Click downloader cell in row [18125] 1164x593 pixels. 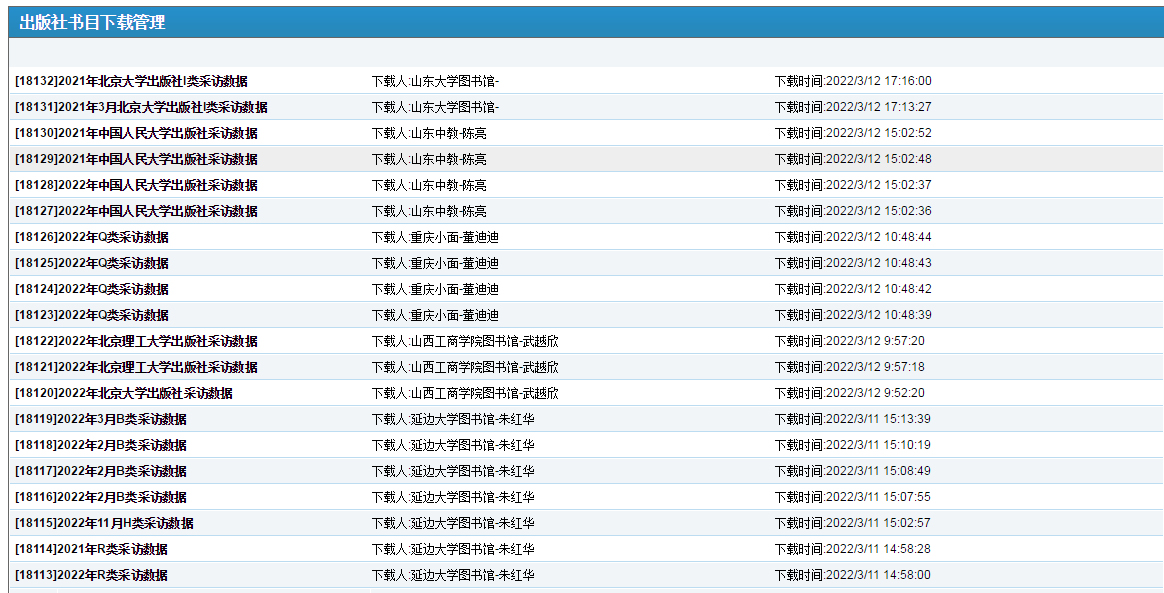click(x=435, y=263)
